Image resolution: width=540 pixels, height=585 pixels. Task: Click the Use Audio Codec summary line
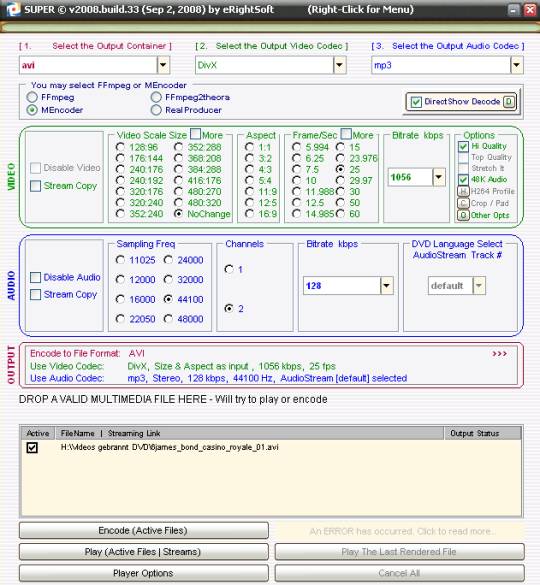218,378
